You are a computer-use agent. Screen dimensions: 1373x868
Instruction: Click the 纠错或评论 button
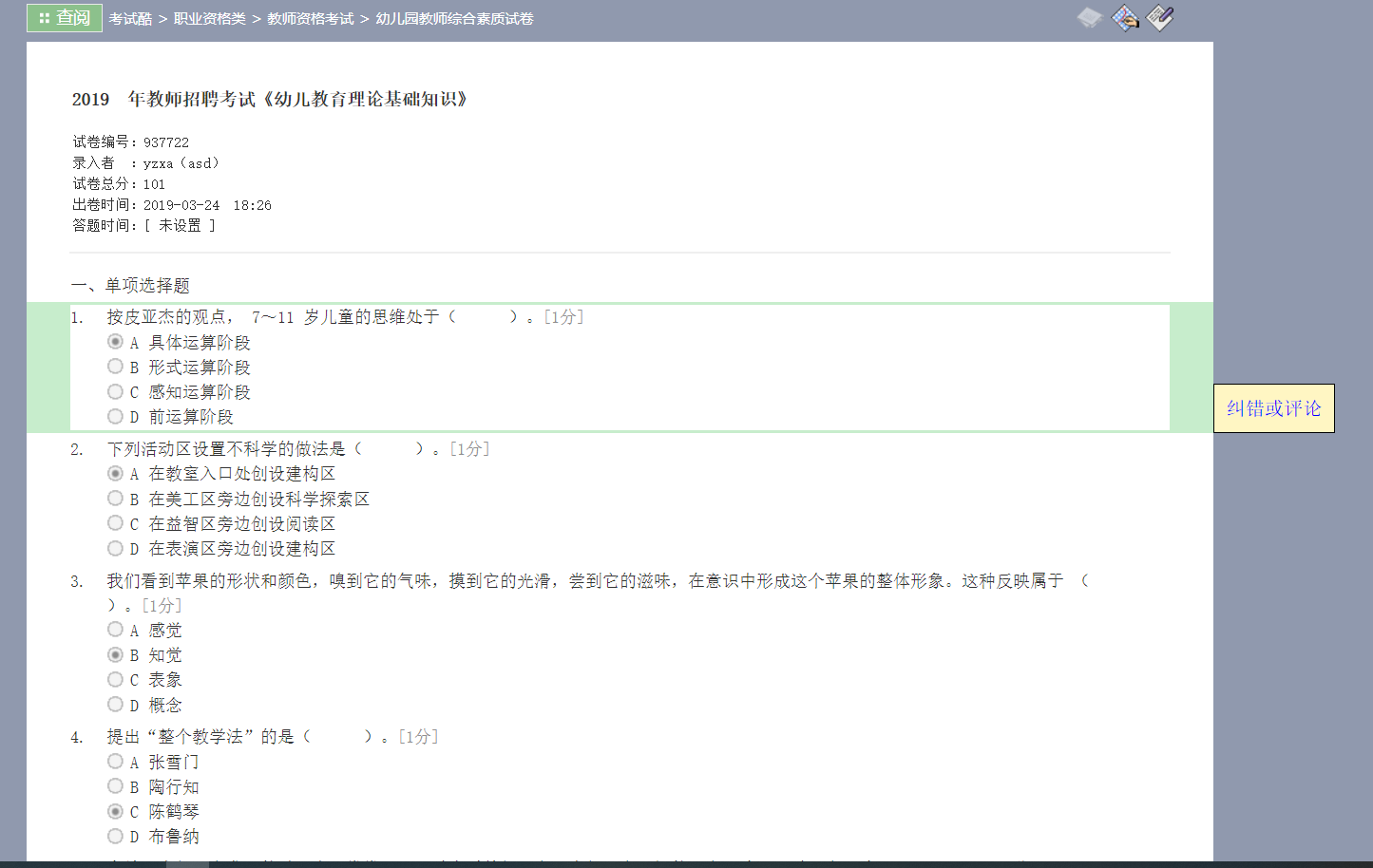click(1273, 408)
